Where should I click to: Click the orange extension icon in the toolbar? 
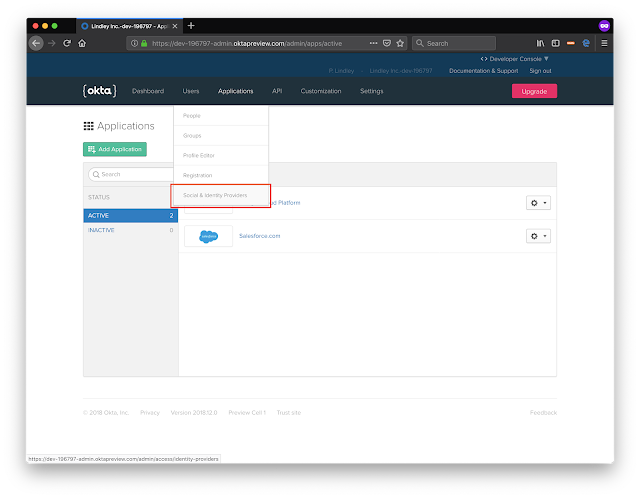(x=571, y=43)
